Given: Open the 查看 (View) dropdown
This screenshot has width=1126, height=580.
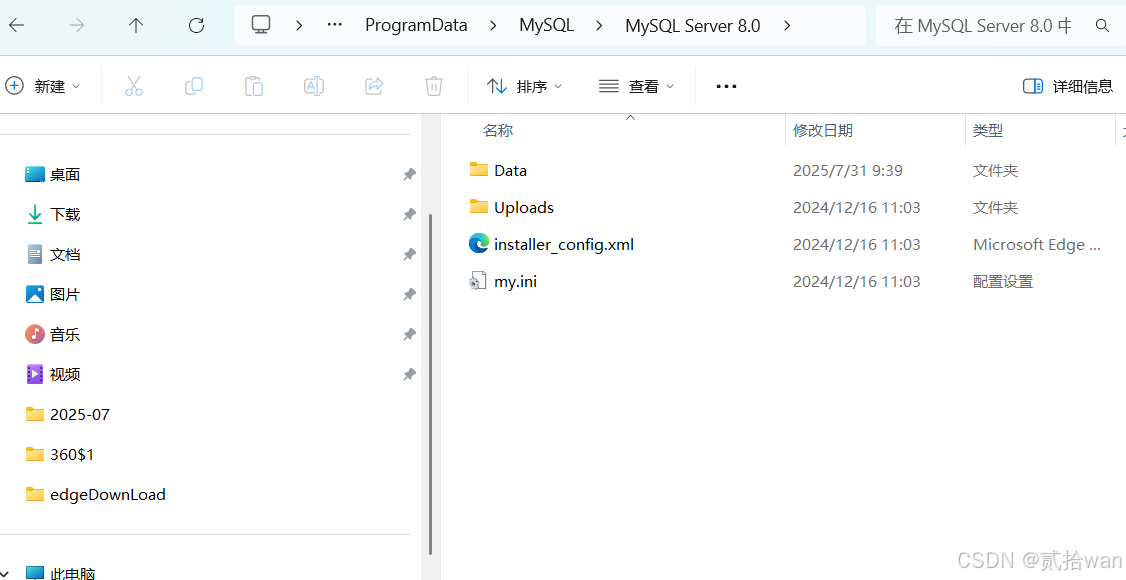Looking at the screenshot, I should coord(636,86).
